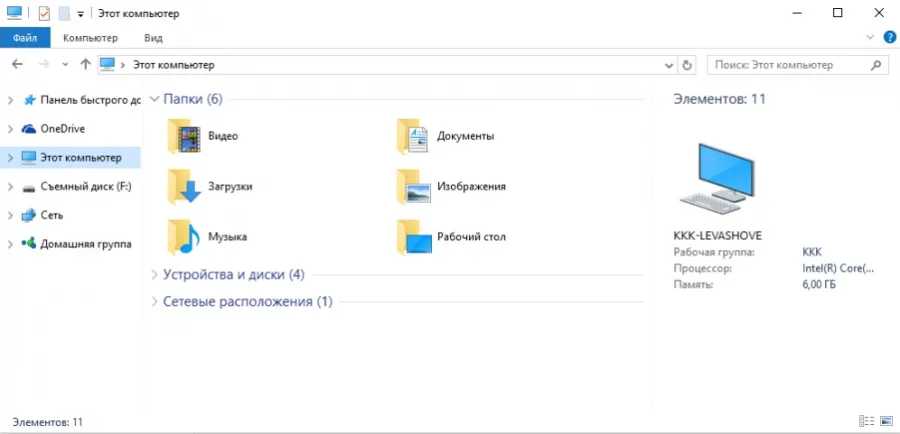
Task: Switch to large icons view in status bar
Action: 885,421
